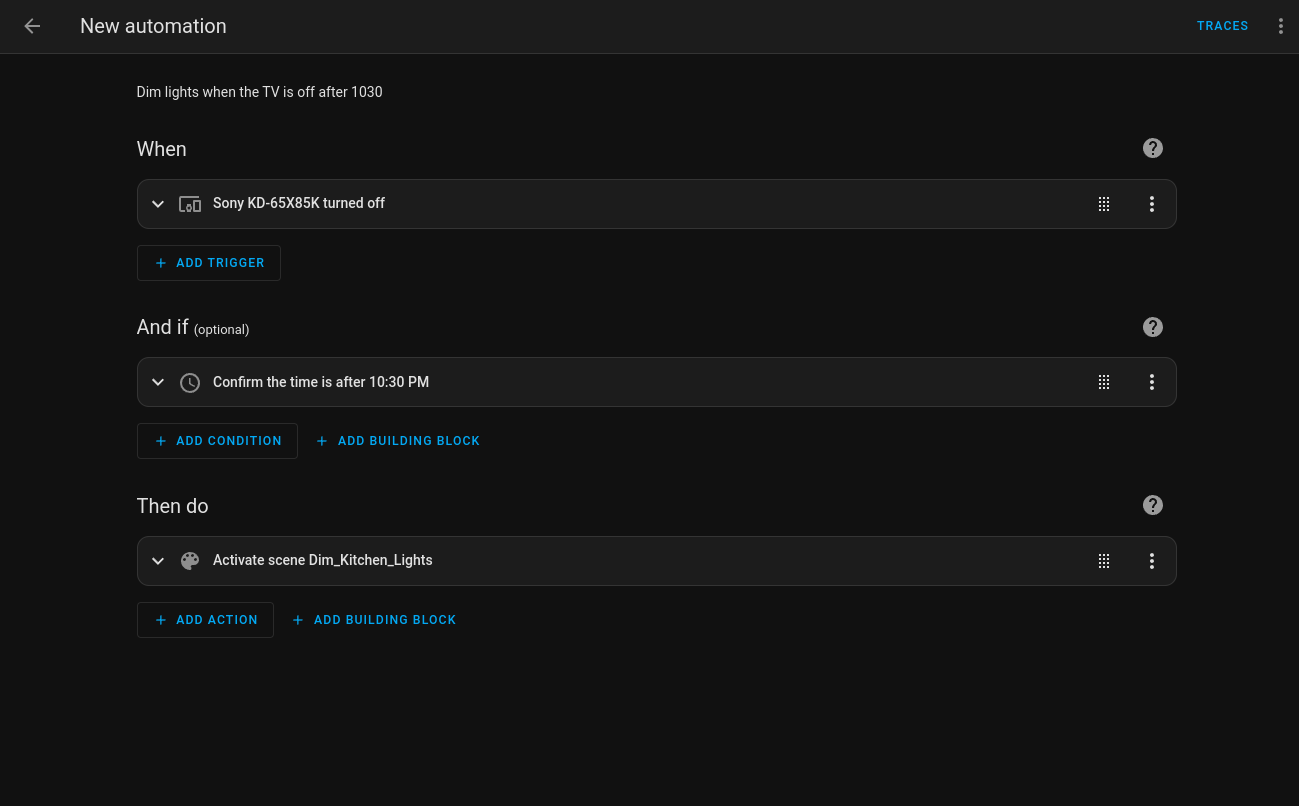The image size is (1299, 806).
Task: Click the Add Trigger button
Action: click(209, 263)
